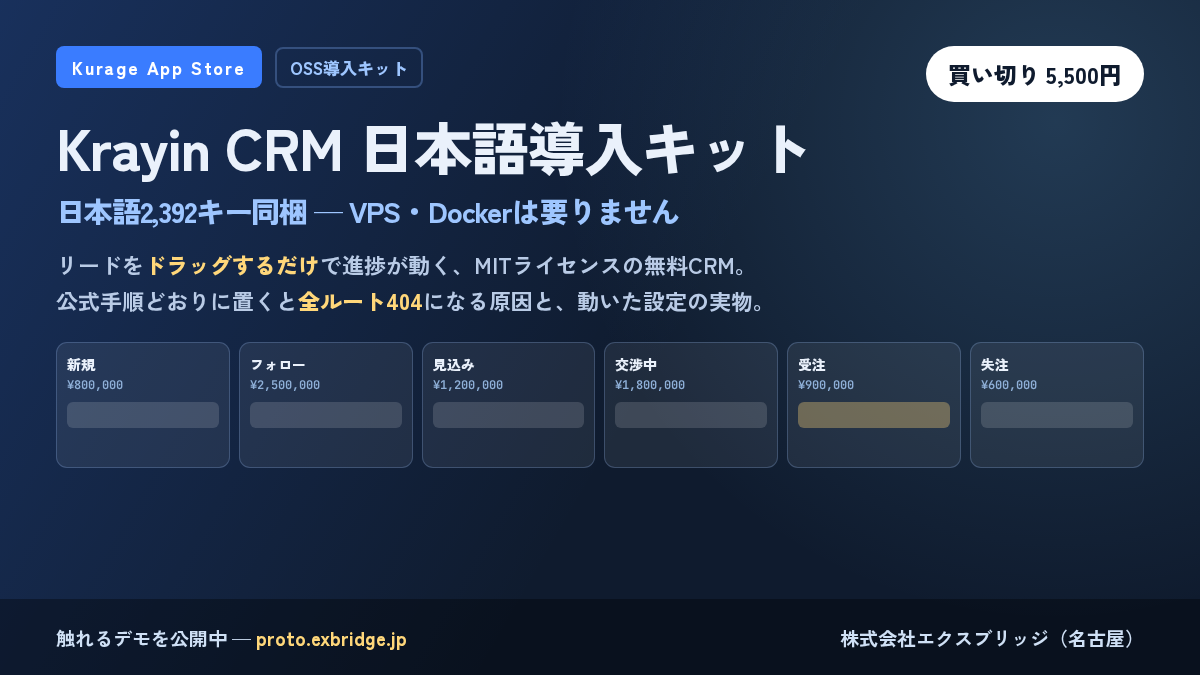The image size is (1200, 675).
Task: Click the 買い切り 5,500円 price pill
Action: pos(1035,74)
